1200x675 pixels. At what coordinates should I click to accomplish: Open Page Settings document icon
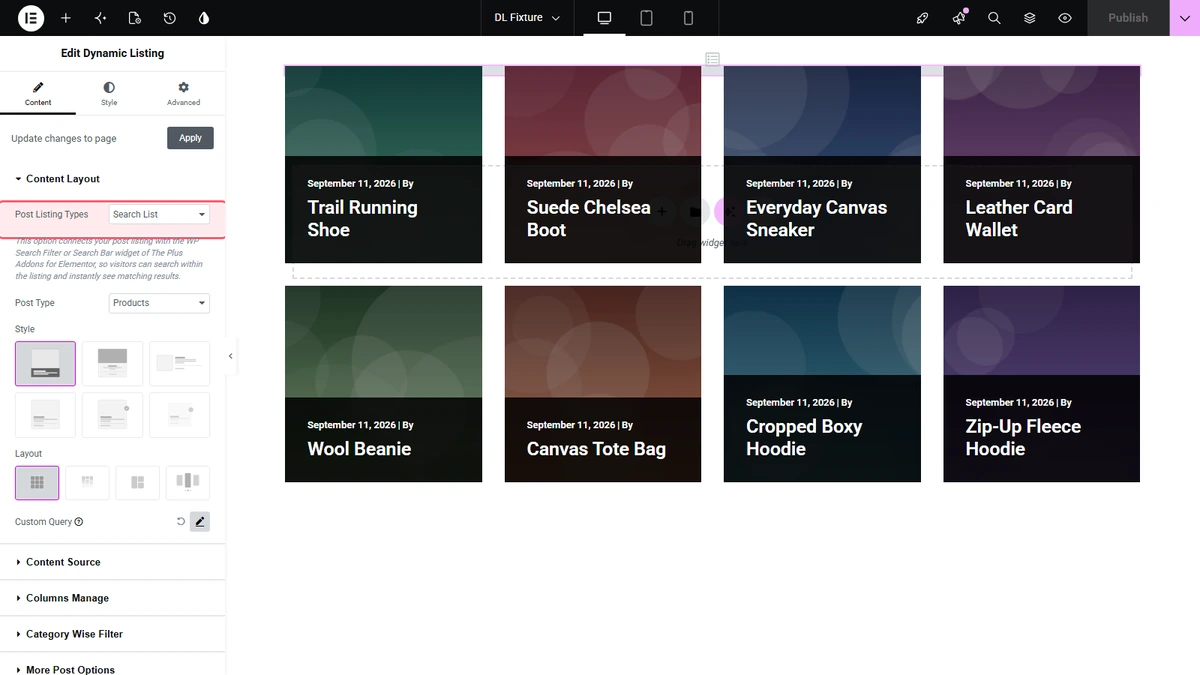click(x=135, y=18)
